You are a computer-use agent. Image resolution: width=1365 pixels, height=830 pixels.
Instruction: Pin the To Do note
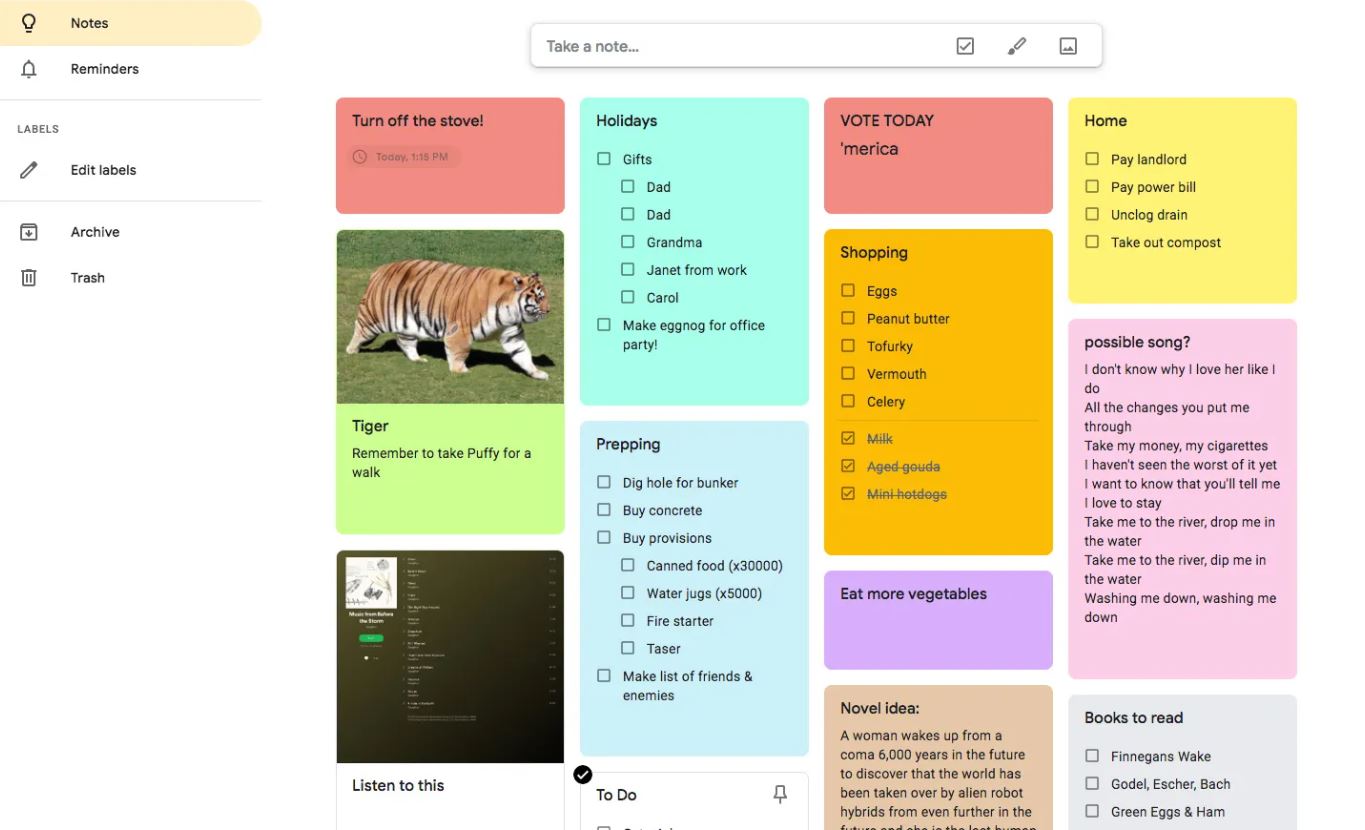click(780, 794)
